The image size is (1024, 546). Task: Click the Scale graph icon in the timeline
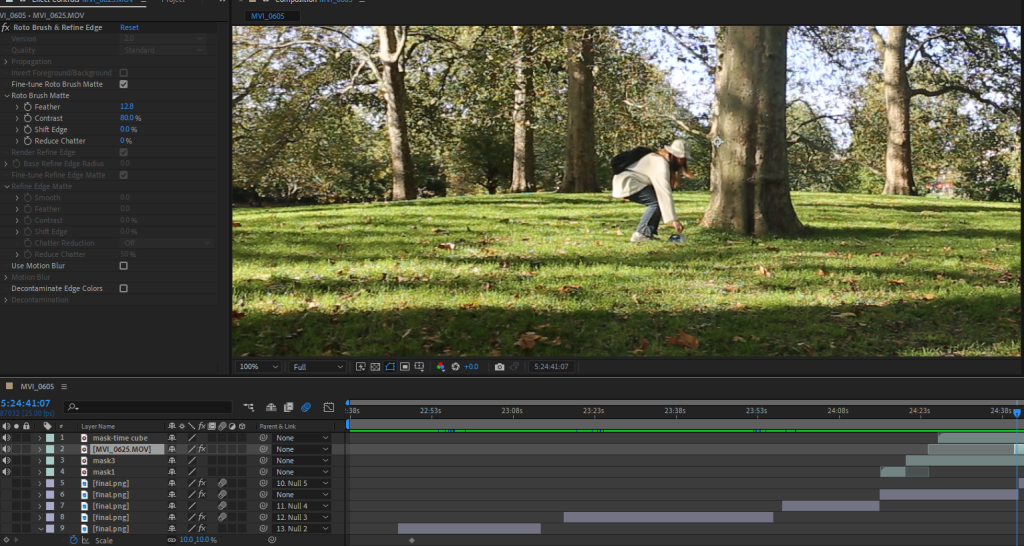86,540
